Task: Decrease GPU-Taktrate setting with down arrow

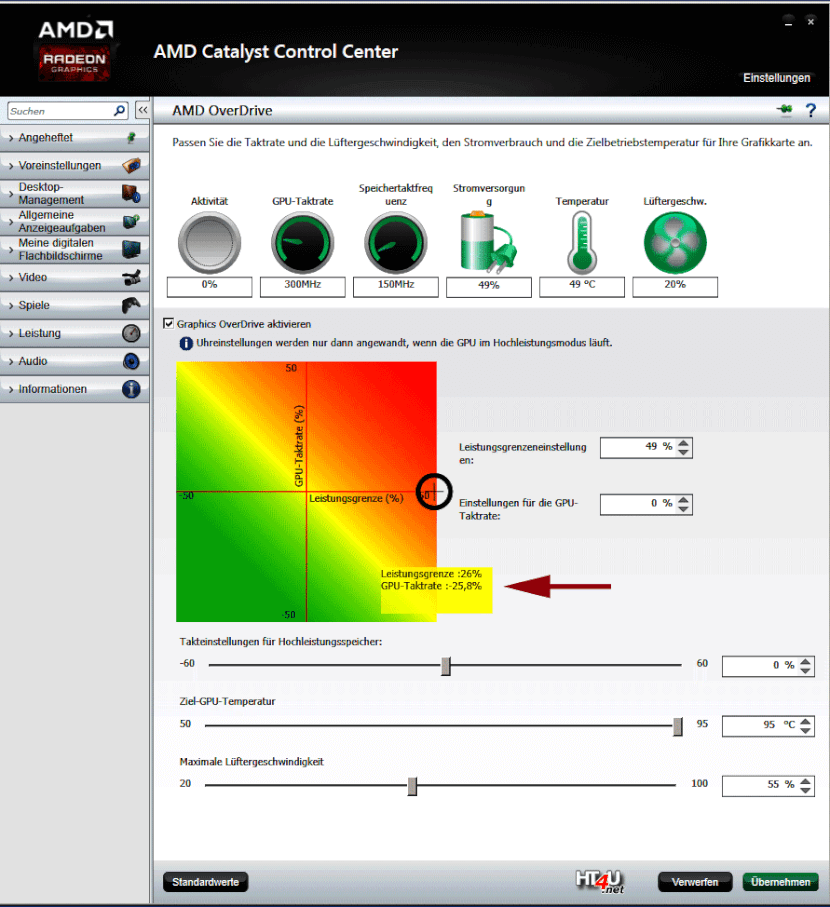Action: tap(684, 509)
